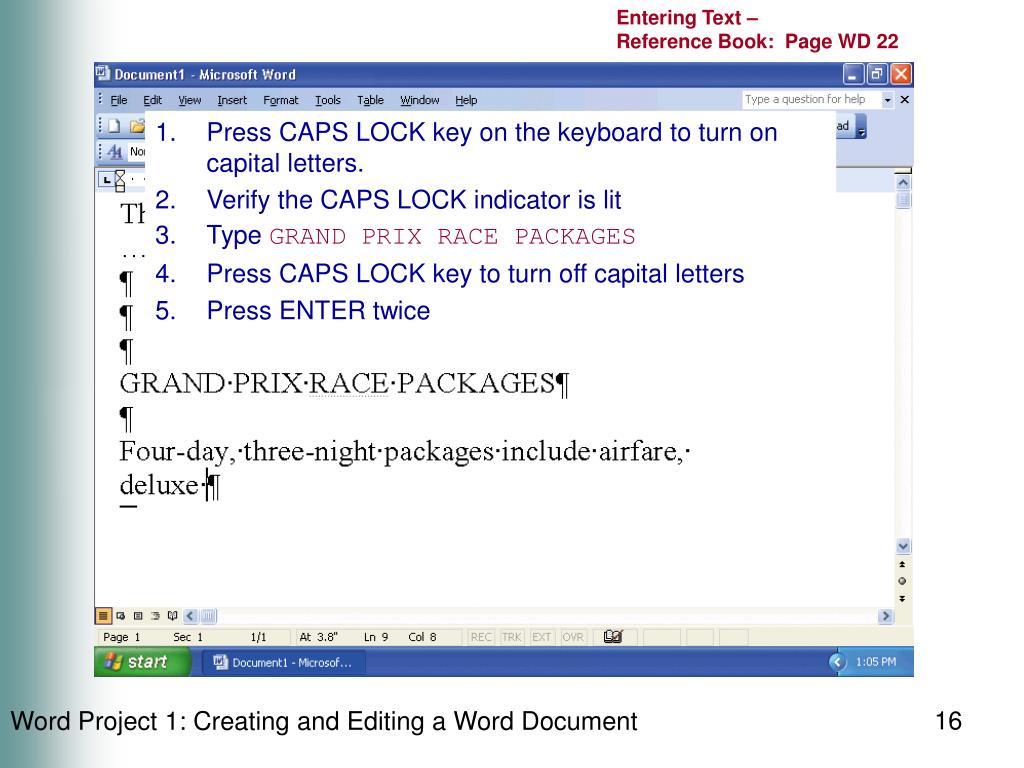Click the word deluxe in the document
The width and height of the screenshot is (1024, 768).
(x=159, y=485)
